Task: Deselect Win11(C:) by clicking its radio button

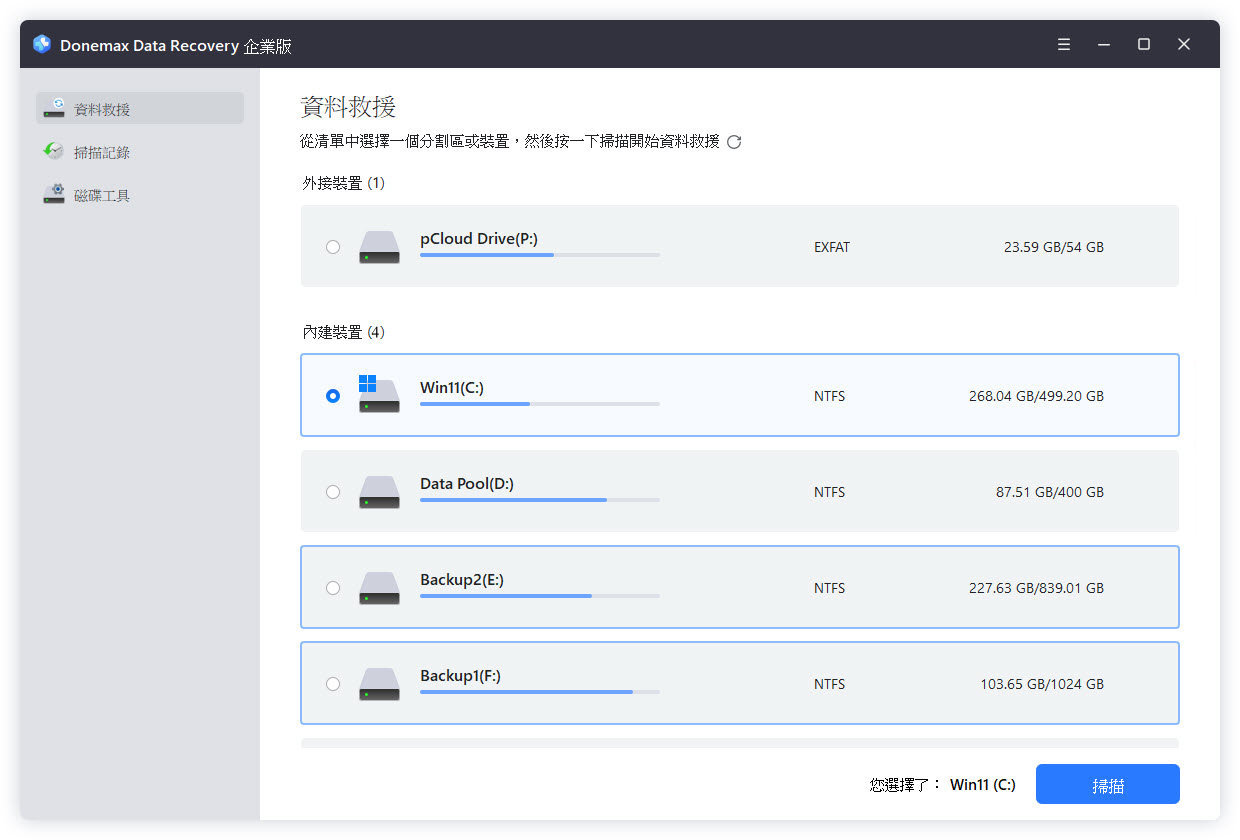Action: [x=333, y=395]
